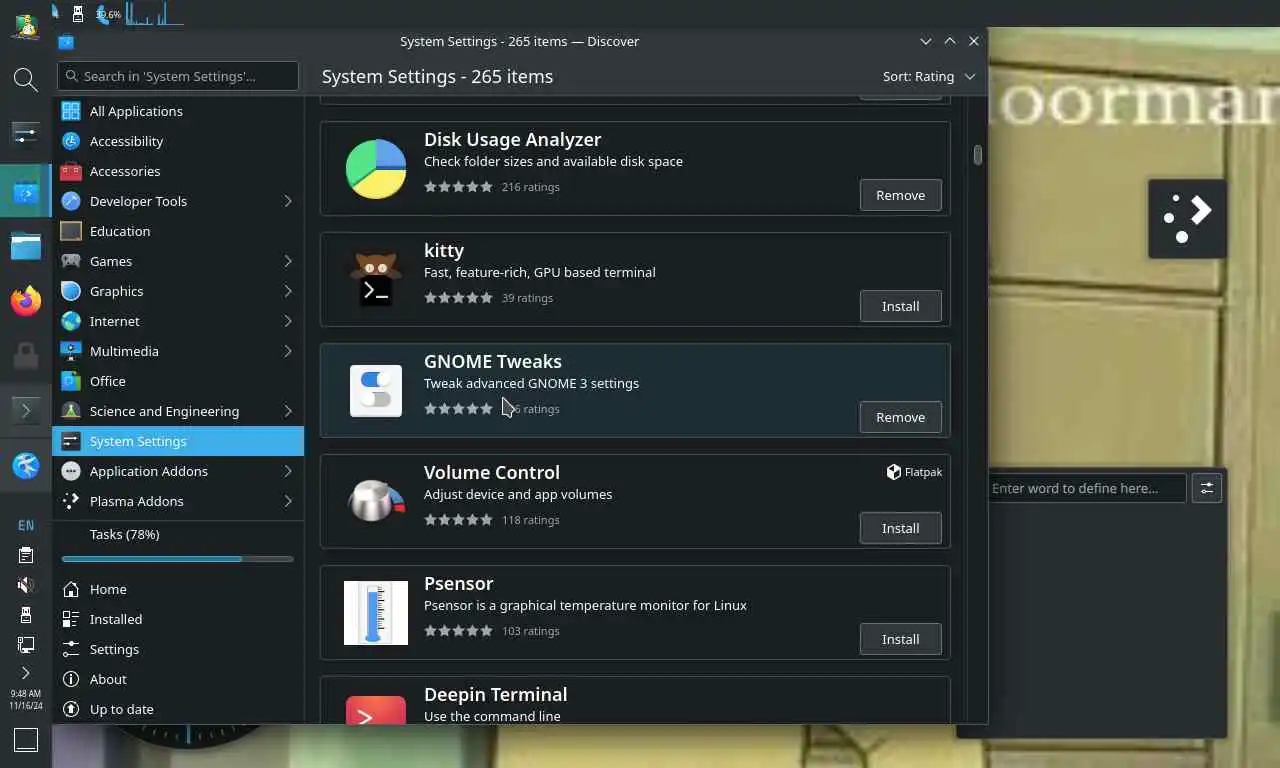Open the All Applications category

point(178,111)
